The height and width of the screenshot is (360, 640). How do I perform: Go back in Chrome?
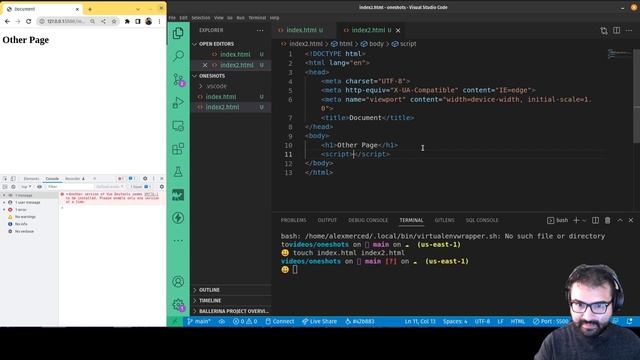pos(7,21)
